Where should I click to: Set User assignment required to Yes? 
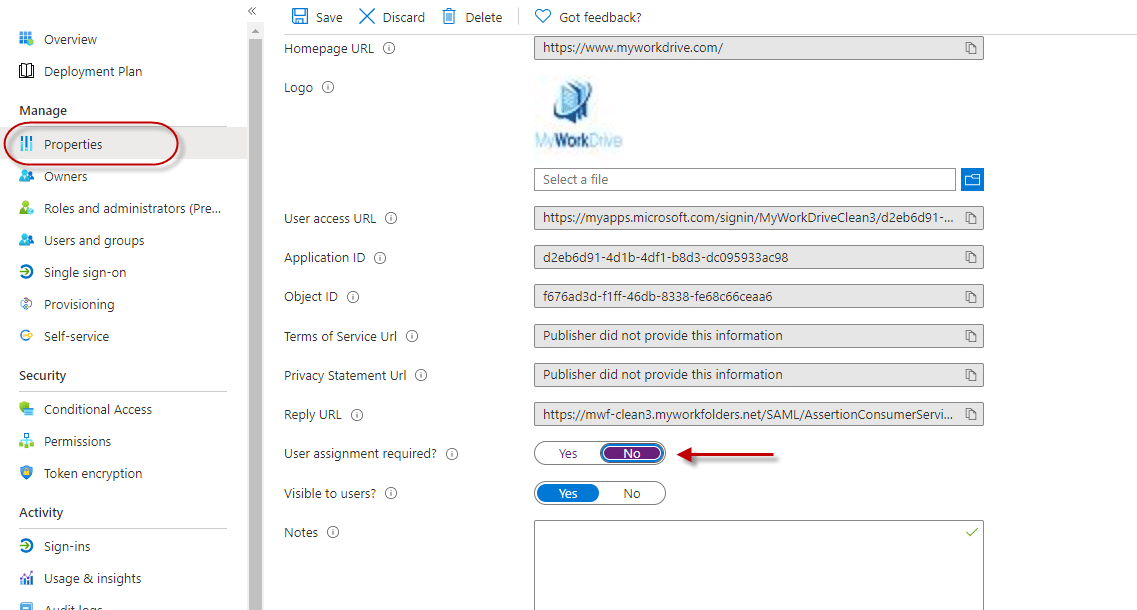coord(568,454)
